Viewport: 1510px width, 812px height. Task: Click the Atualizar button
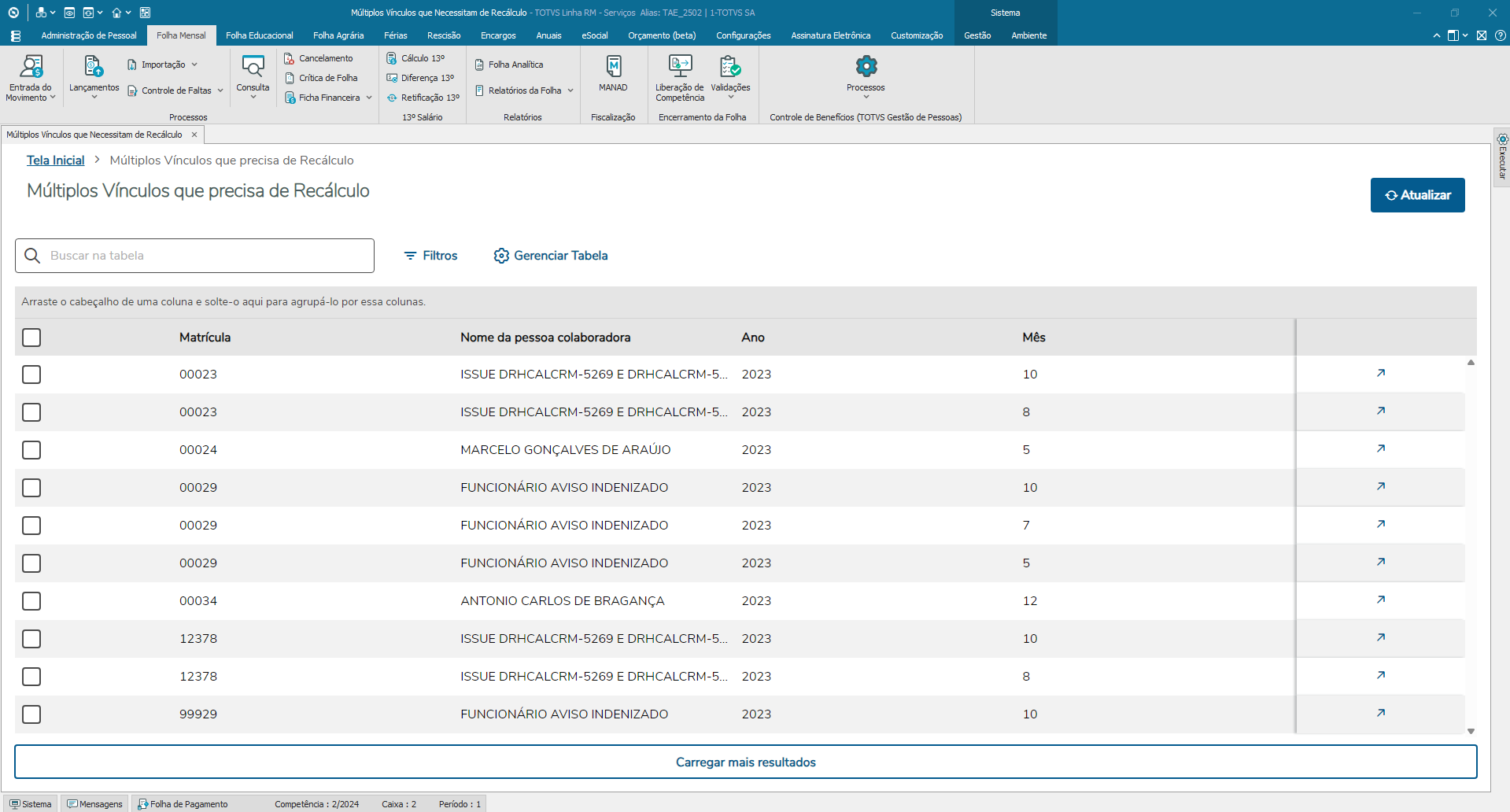(1417, 195)
